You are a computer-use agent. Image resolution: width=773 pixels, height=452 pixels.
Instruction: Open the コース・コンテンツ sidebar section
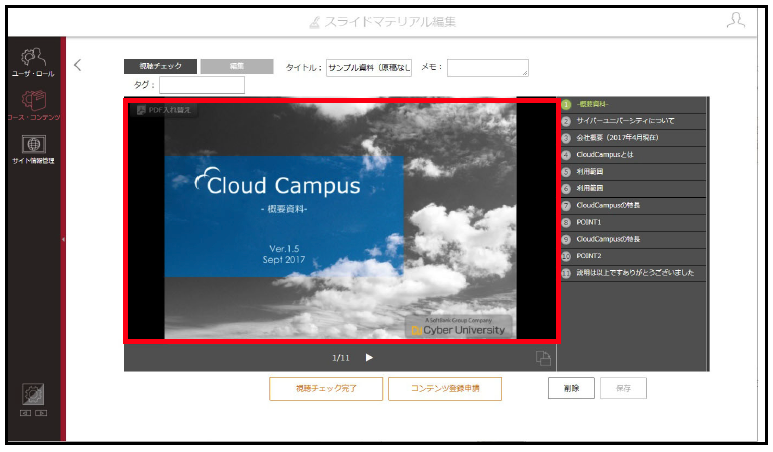pyautogui.click(x=33, y=105)
